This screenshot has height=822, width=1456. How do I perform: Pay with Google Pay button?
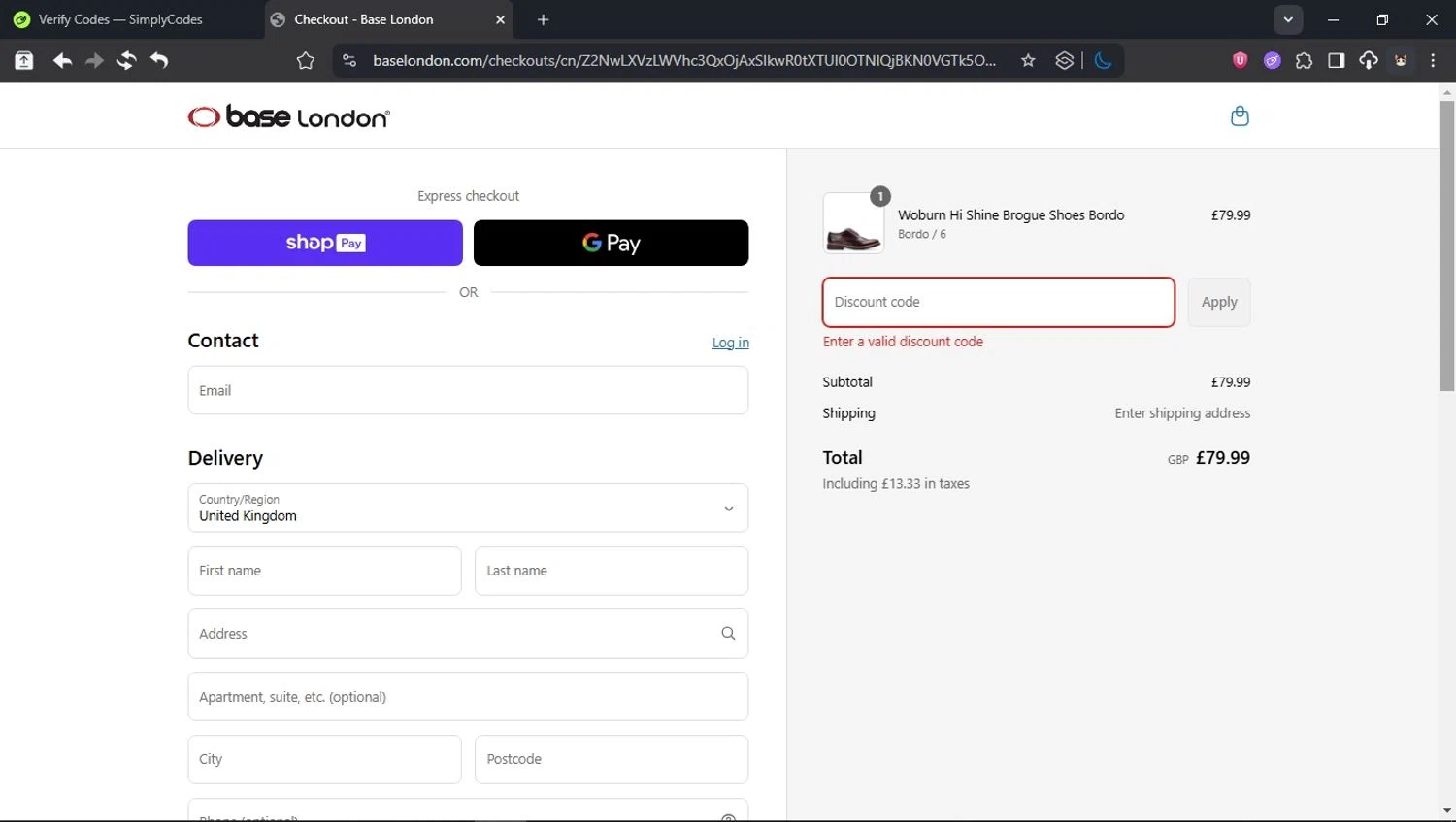[611, 243]
